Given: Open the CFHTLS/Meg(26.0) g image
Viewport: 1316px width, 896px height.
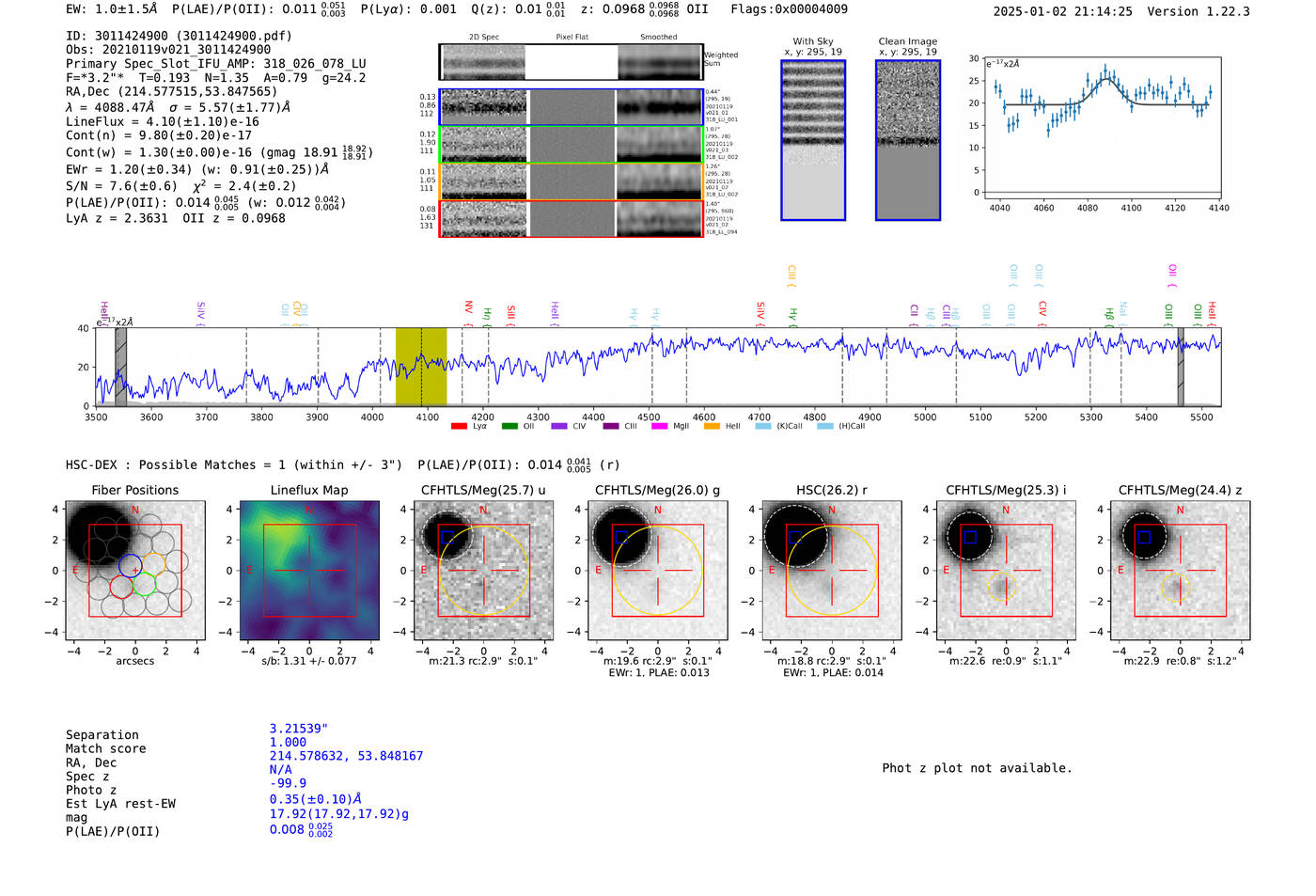Looking at the screenshot, I should 657,571.
